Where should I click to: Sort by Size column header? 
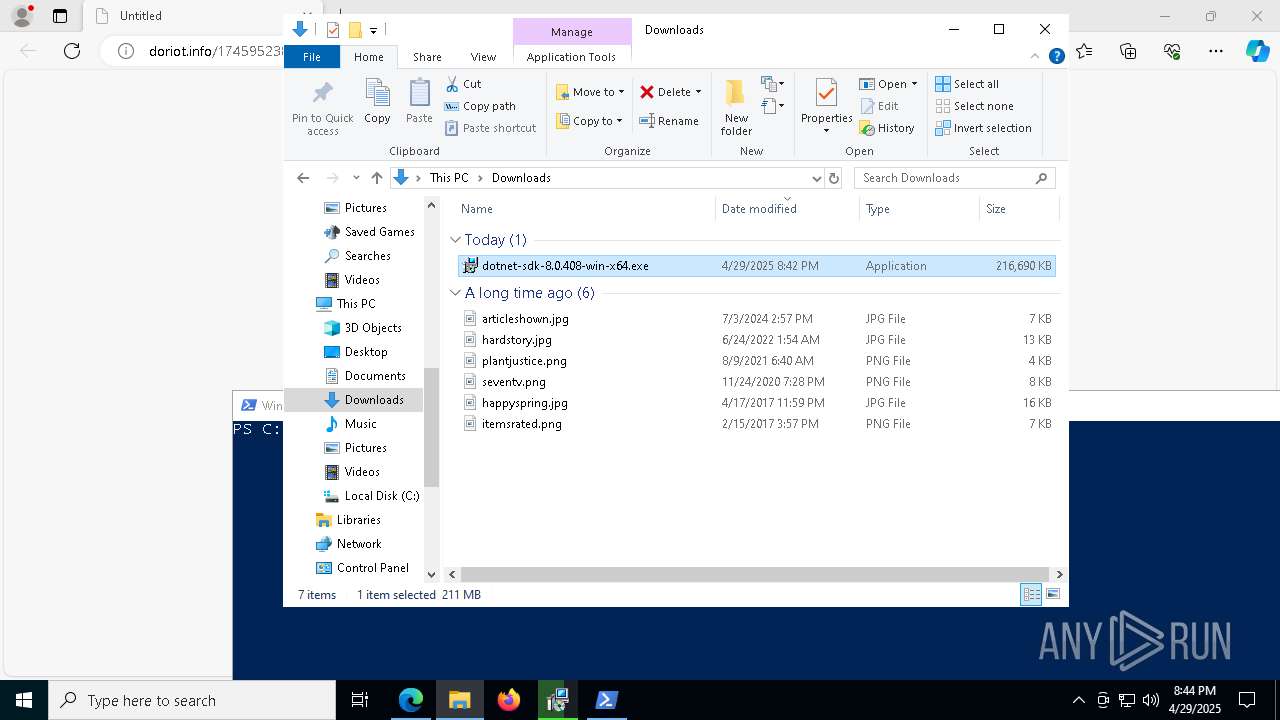pos(1018,209)
